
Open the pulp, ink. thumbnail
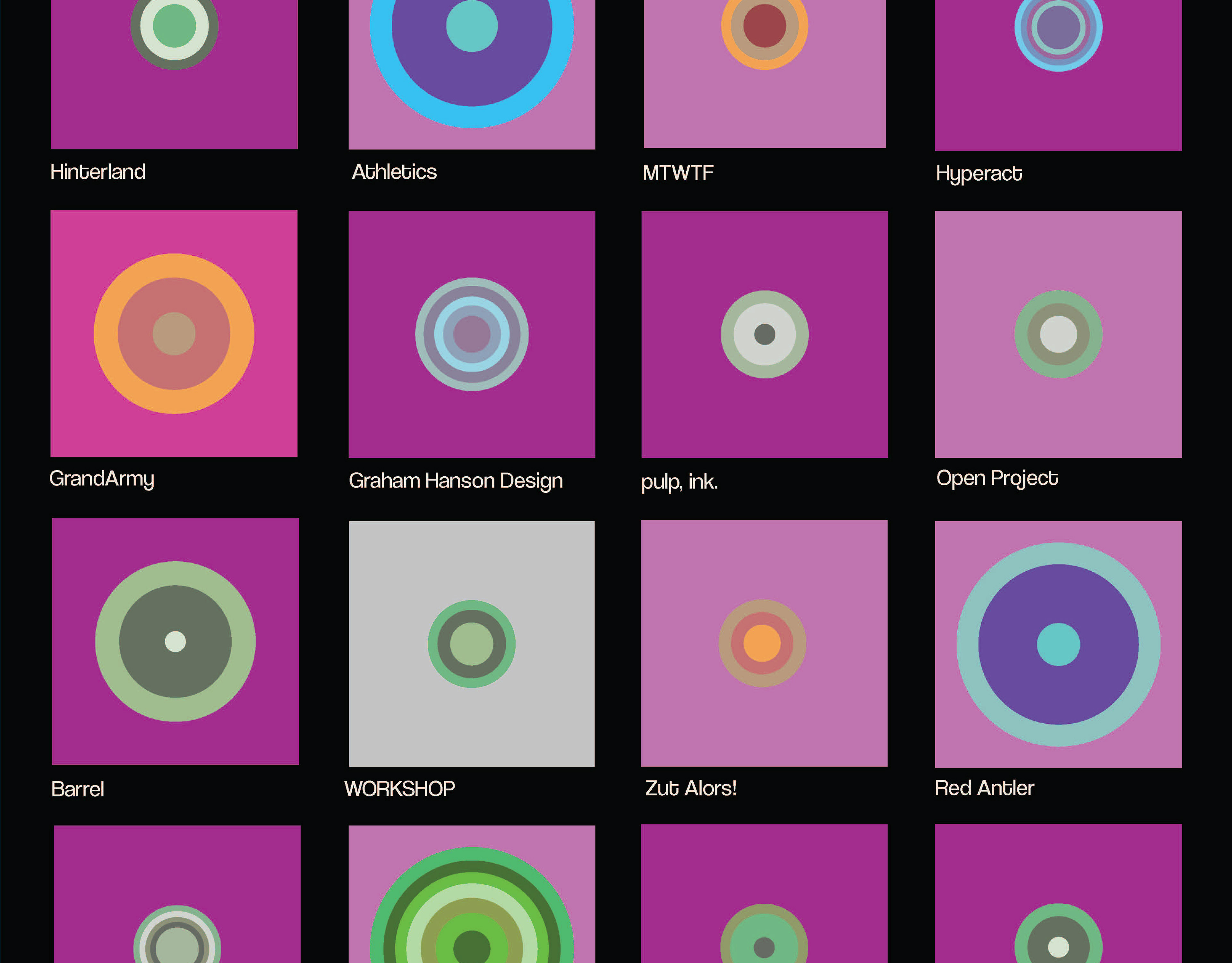pyautogui.click(x=764, y=334)
